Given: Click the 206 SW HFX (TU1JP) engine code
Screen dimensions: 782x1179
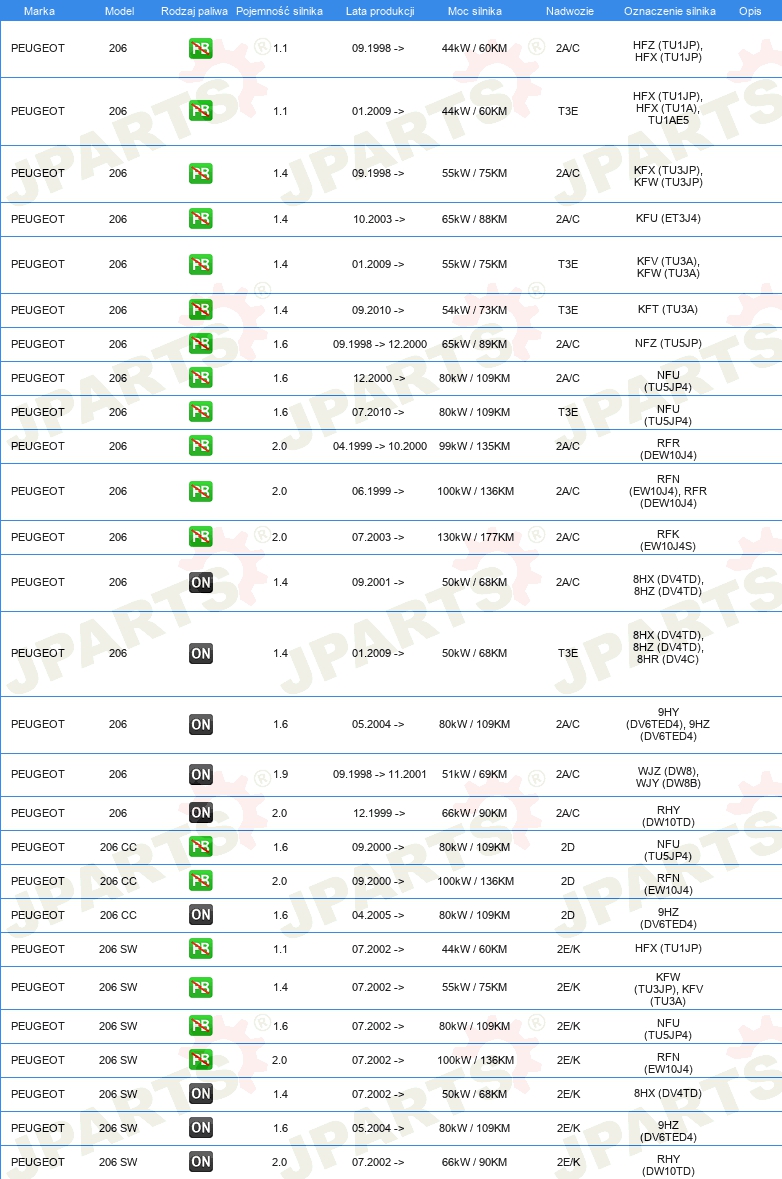Looking at the screenshot, I should tap(668, 948).
